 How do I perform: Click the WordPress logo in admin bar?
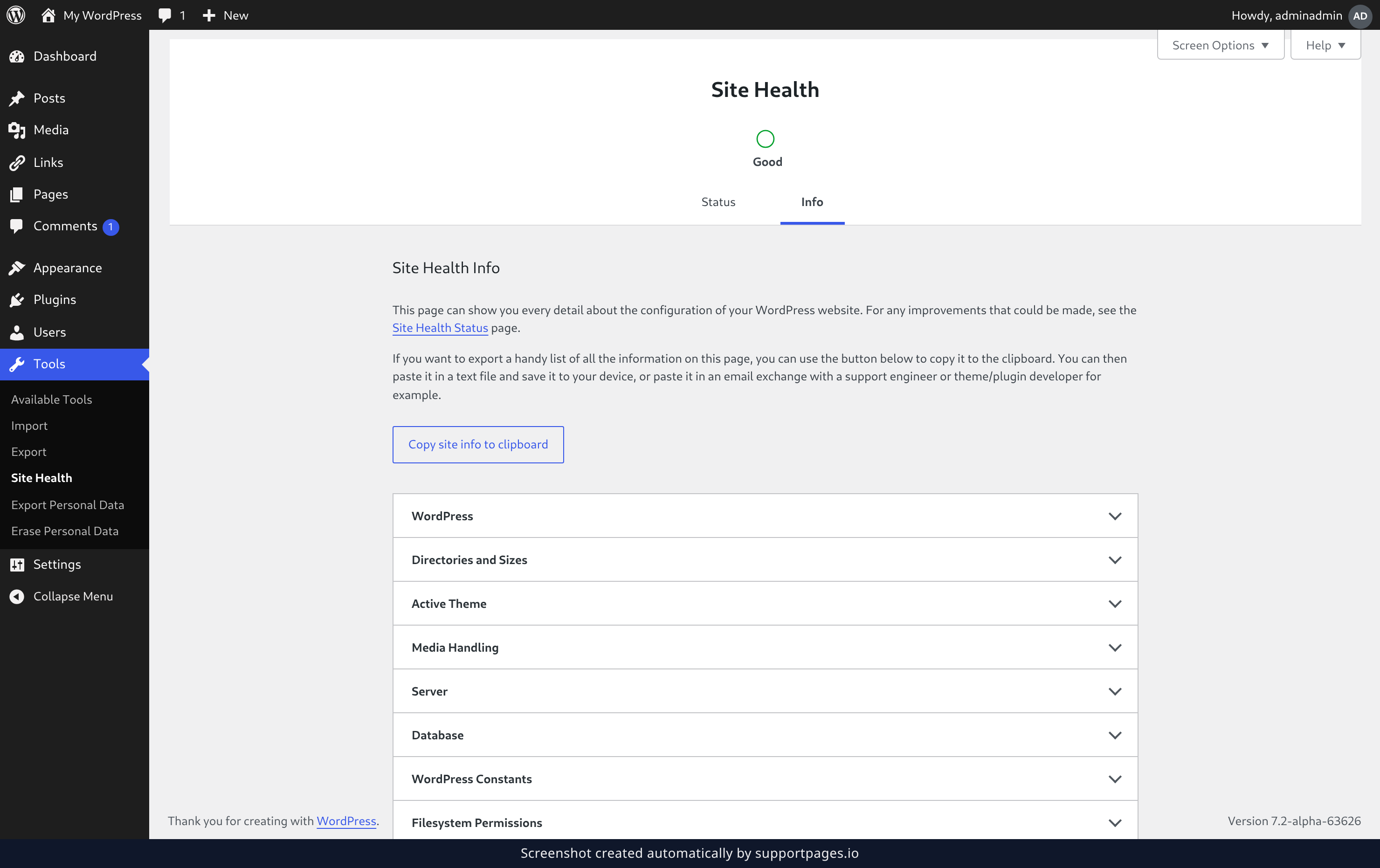tap(16, 15)
